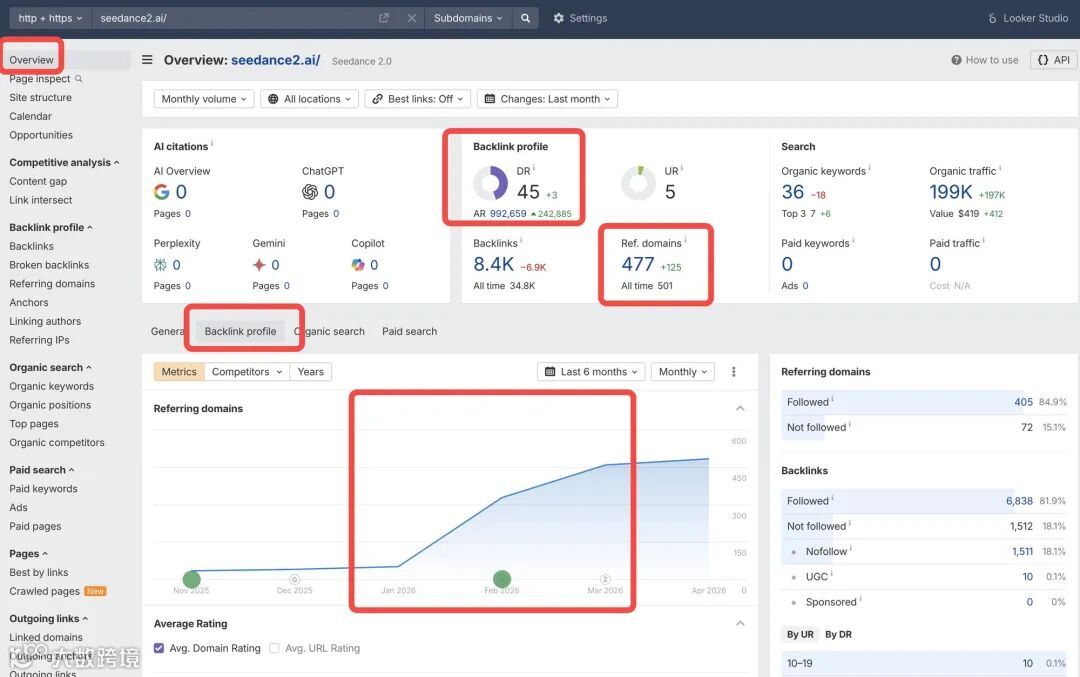Select the Metrics tab

(x=179, y=372)
